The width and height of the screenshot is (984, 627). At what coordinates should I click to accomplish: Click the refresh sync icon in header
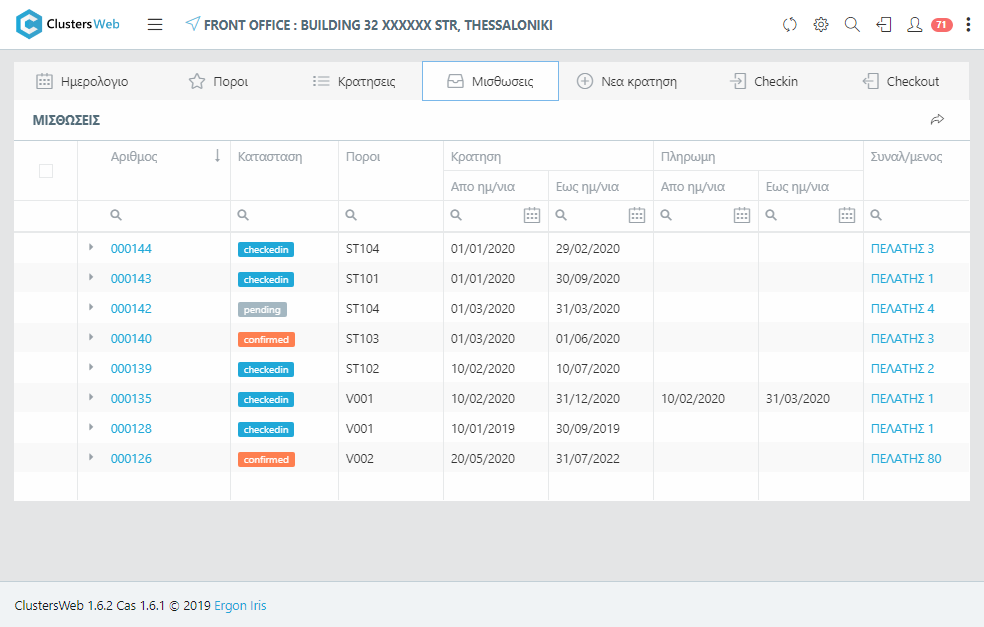(x=790, y=25)
